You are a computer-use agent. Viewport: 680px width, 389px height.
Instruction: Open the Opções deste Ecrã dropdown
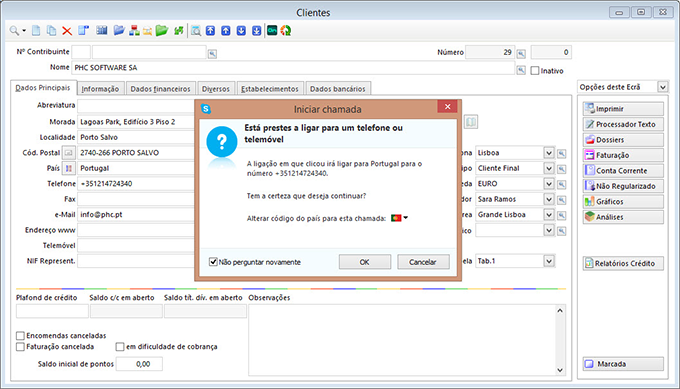click(663, 87)
